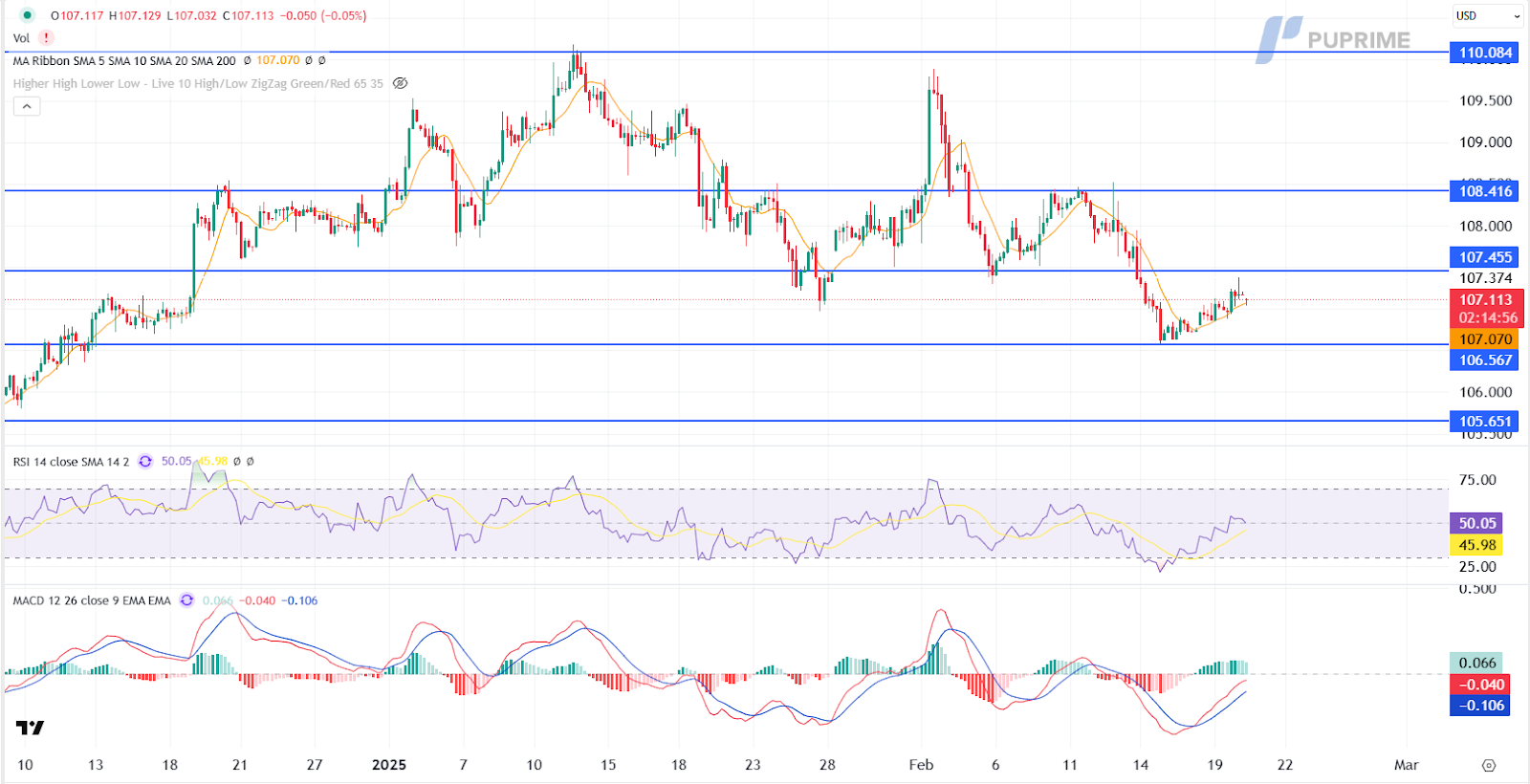This screenshot has height=784, width=1530.
Task: Collapse the indicator legend with the chevron
Action: pyautogui.click(x=27, y=106)
